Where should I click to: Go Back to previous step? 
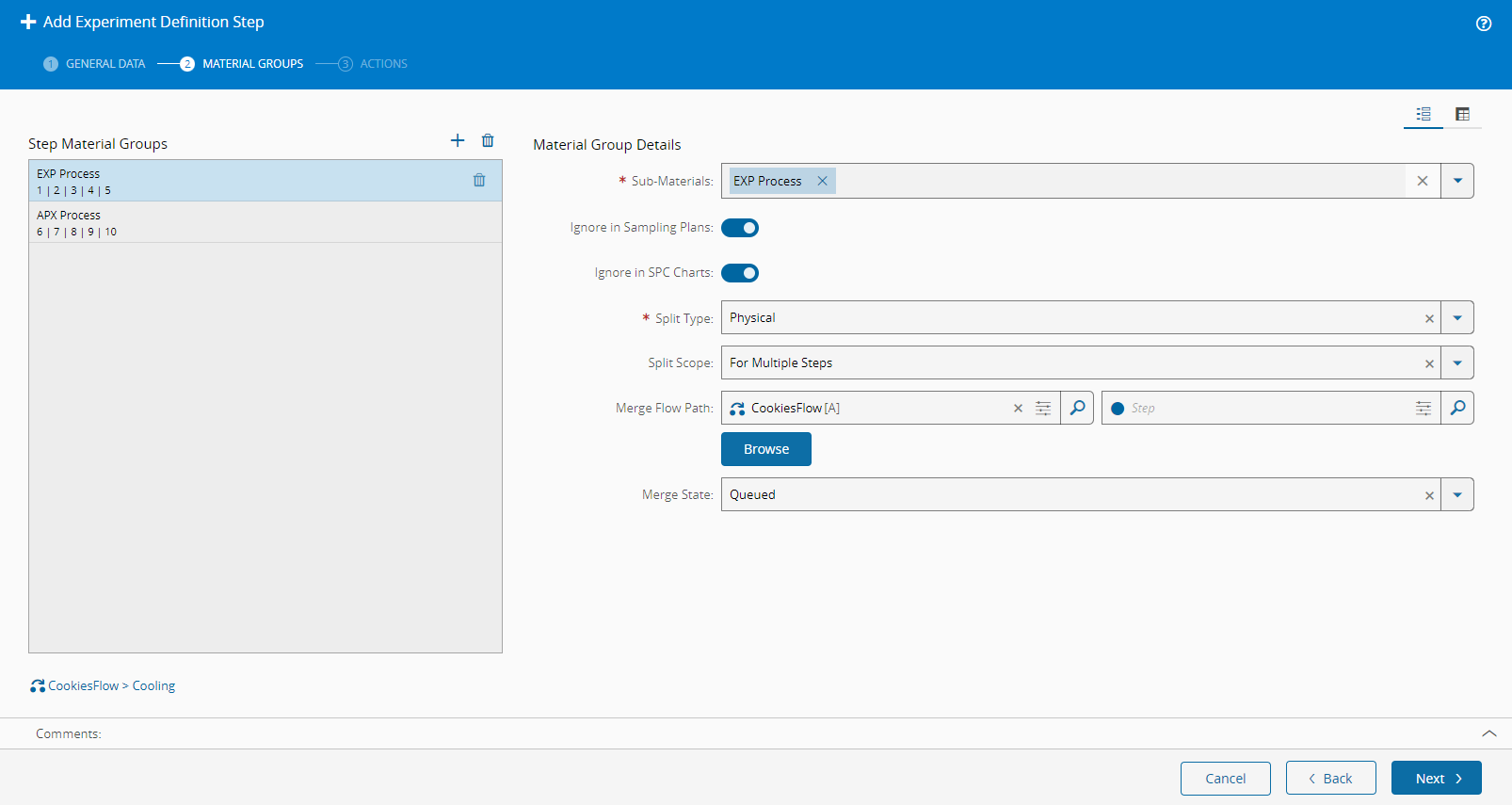(x=1331, y=779)
